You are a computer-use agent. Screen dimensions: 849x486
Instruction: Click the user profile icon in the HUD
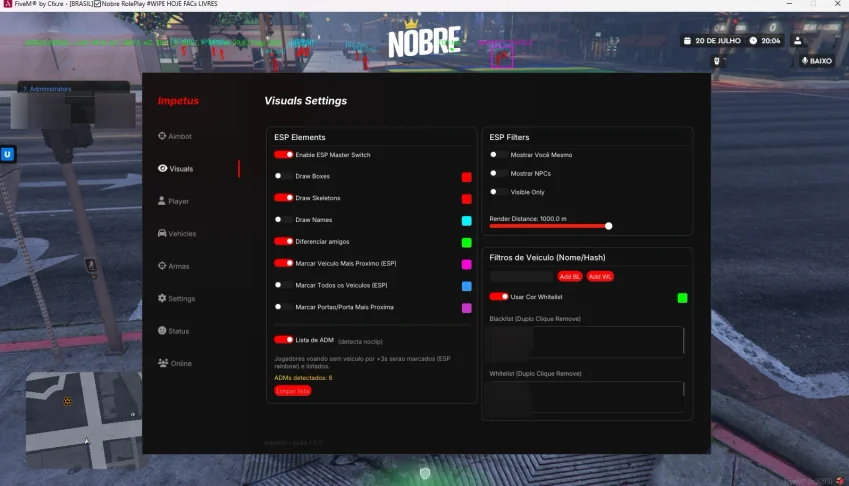[798, 41]
